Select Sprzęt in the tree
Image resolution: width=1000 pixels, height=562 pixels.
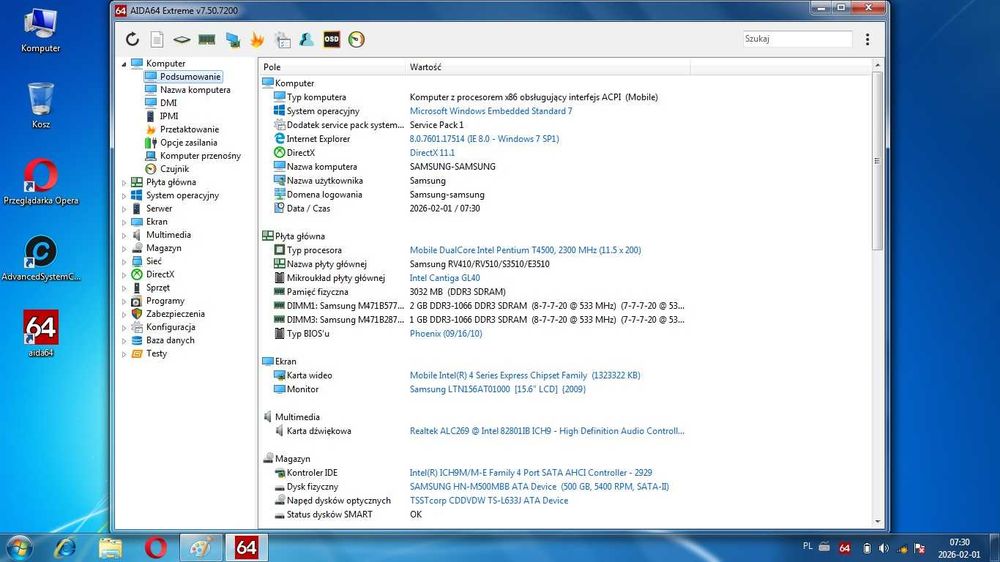[x=158, y=288]
